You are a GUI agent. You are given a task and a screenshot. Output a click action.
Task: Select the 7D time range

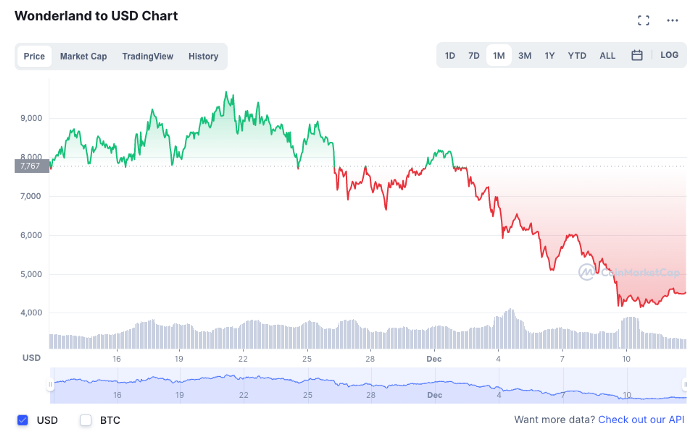[474, 56]
